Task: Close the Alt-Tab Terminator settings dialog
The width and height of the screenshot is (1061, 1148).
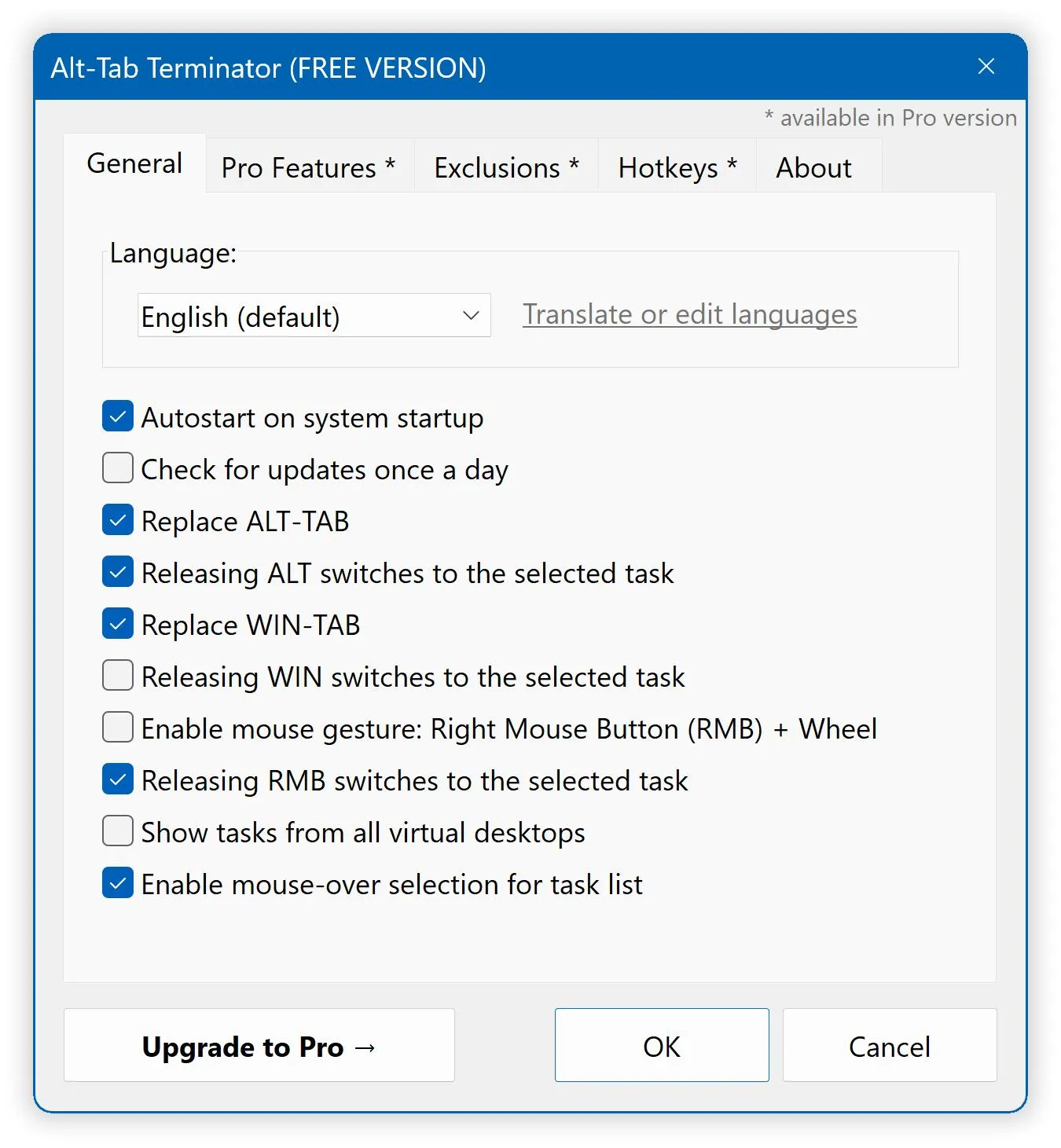Action: [x=986, y=67]
